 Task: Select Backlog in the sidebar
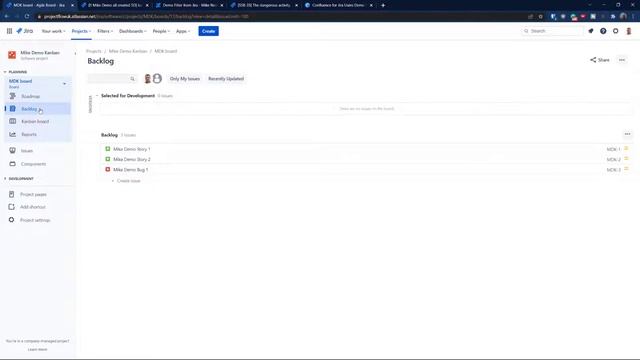click(38, 109)
